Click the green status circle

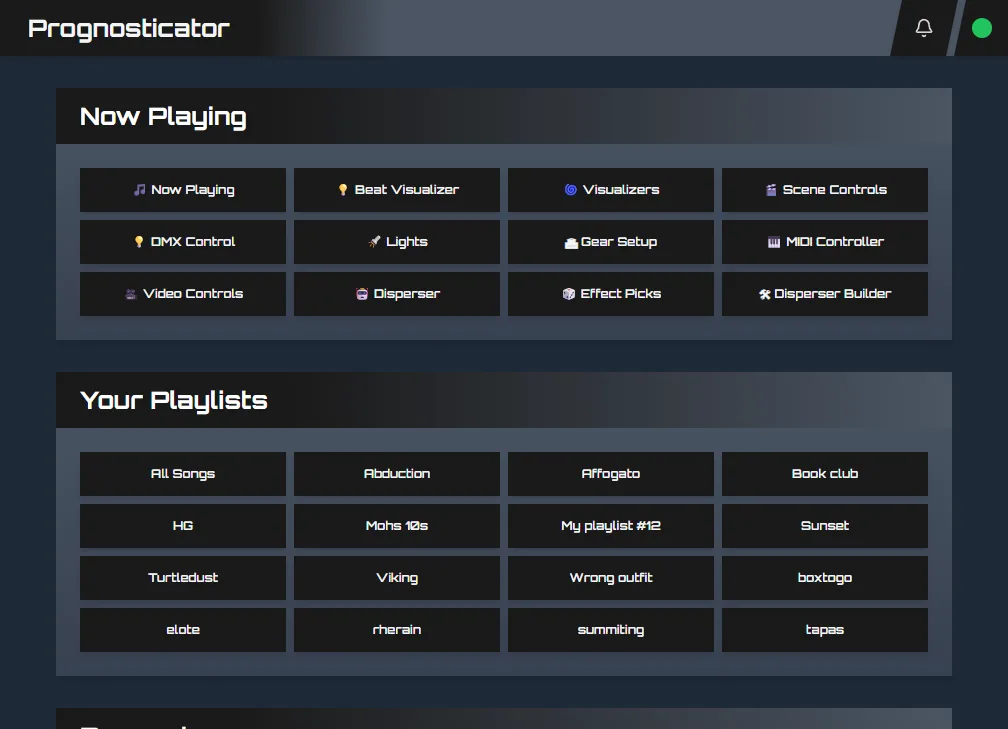tap(981, 28)
